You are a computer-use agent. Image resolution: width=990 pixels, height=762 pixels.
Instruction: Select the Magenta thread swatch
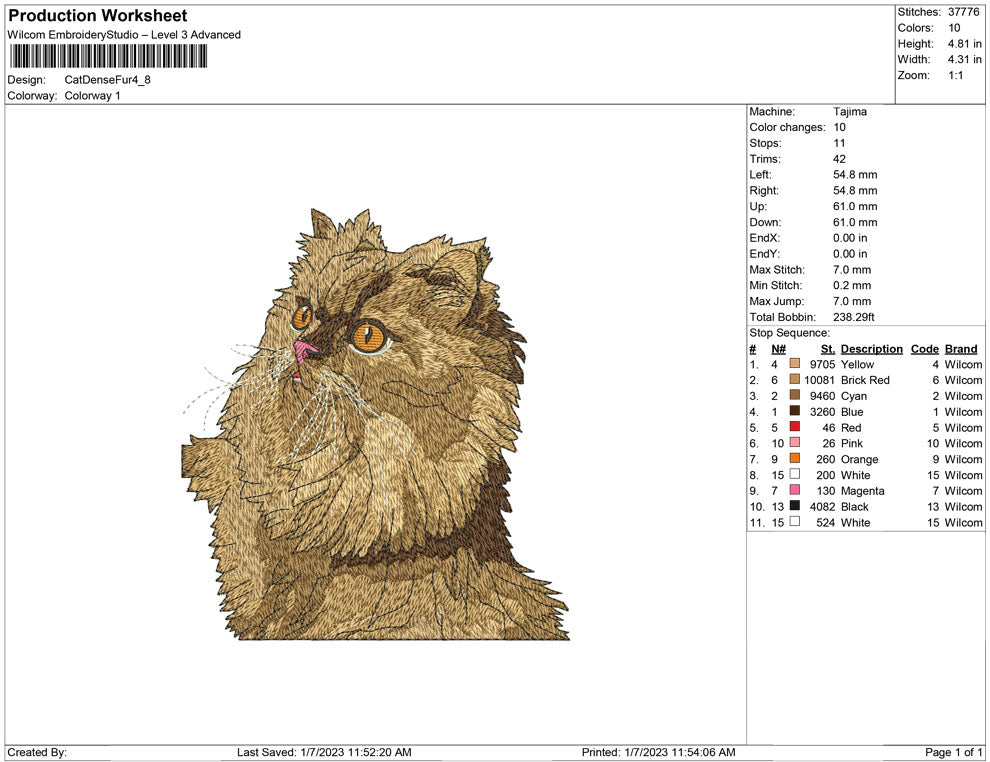(x=793, y=491)
